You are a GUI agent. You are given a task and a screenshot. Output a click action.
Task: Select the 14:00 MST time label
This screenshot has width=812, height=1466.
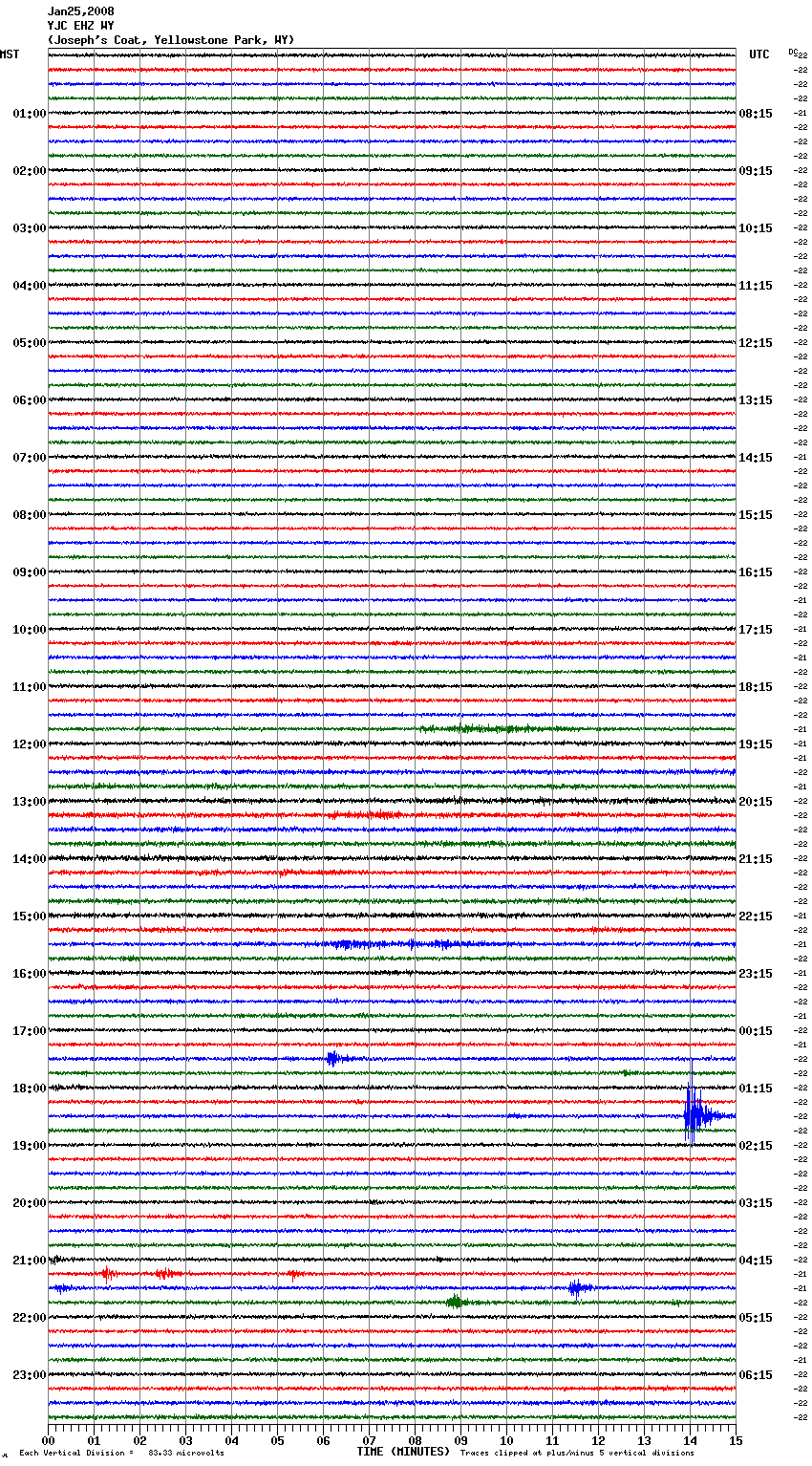pos(29,859)
